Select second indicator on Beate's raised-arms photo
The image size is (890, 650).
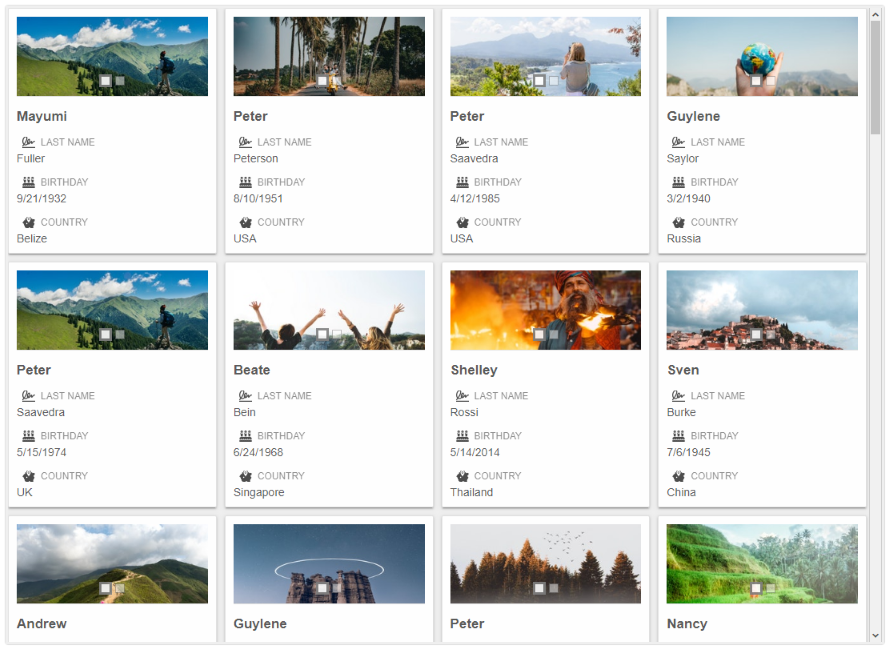pos(337,334)
